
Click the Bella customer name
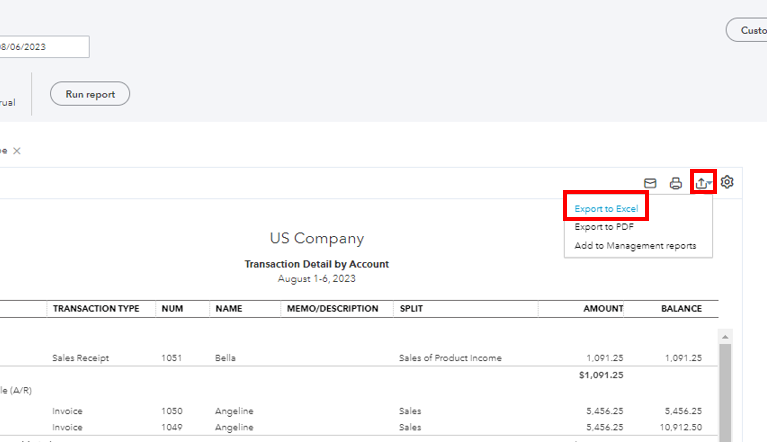tap(226, 358)
